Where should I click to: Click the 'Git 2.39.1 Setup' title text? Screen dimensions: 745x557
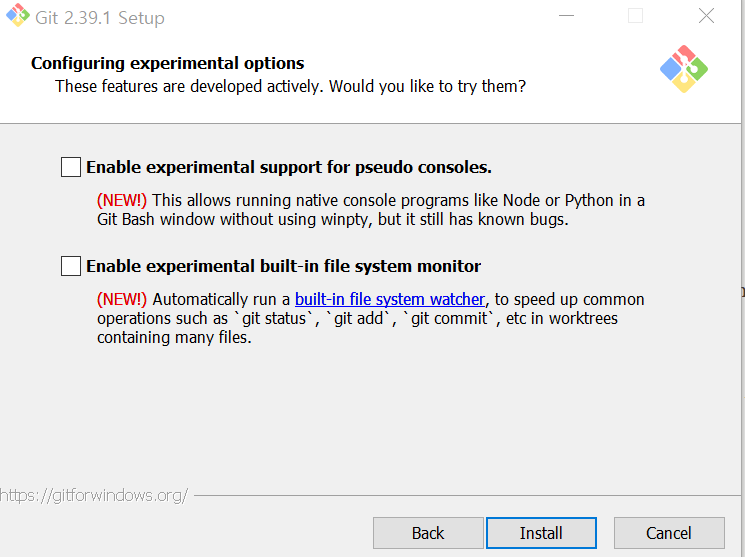click(x=100, y=18)
